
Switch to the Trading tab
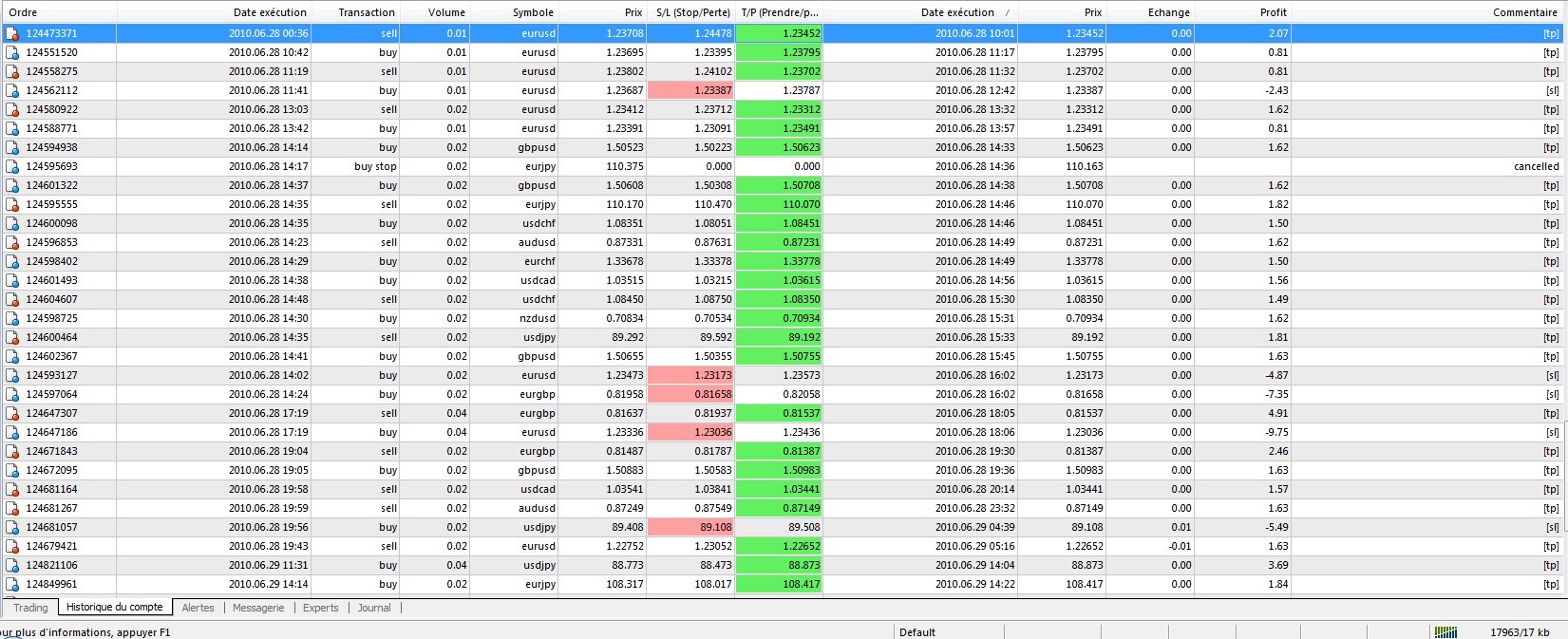click(x=30, y=608)
